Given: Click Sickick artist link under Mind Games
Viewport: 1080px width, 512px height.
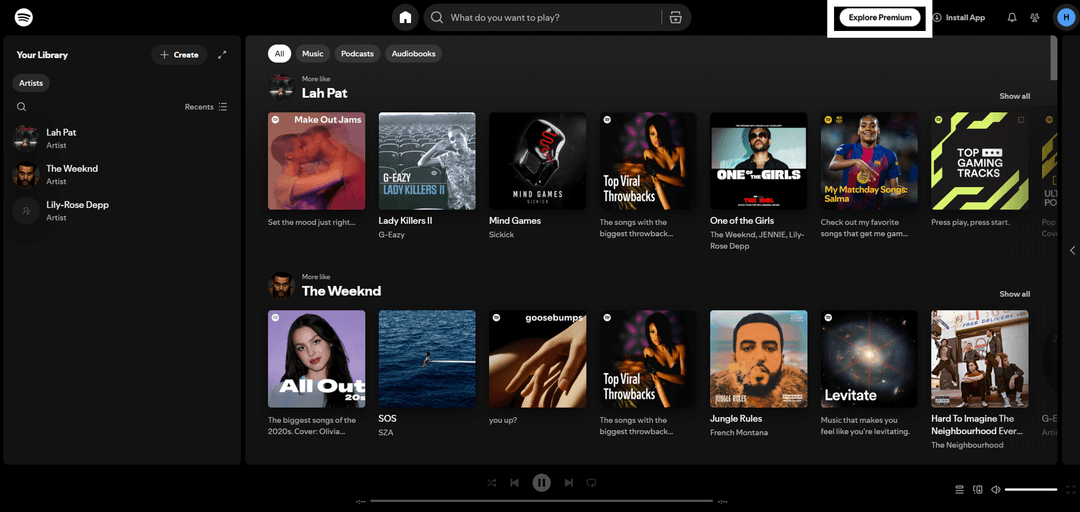Looking at the screenshot, I should click(501, 235).
